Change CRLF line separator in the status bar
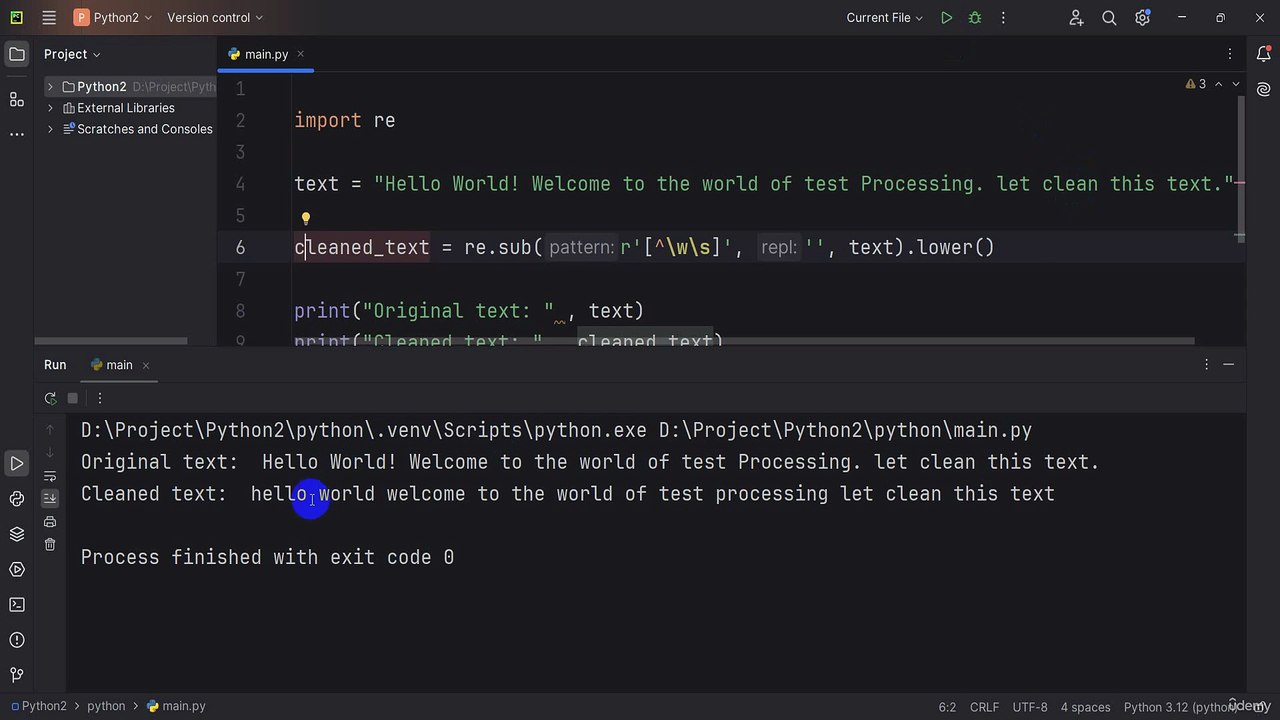The width and height of the screenshot is (1280, 720). point(984,707)
